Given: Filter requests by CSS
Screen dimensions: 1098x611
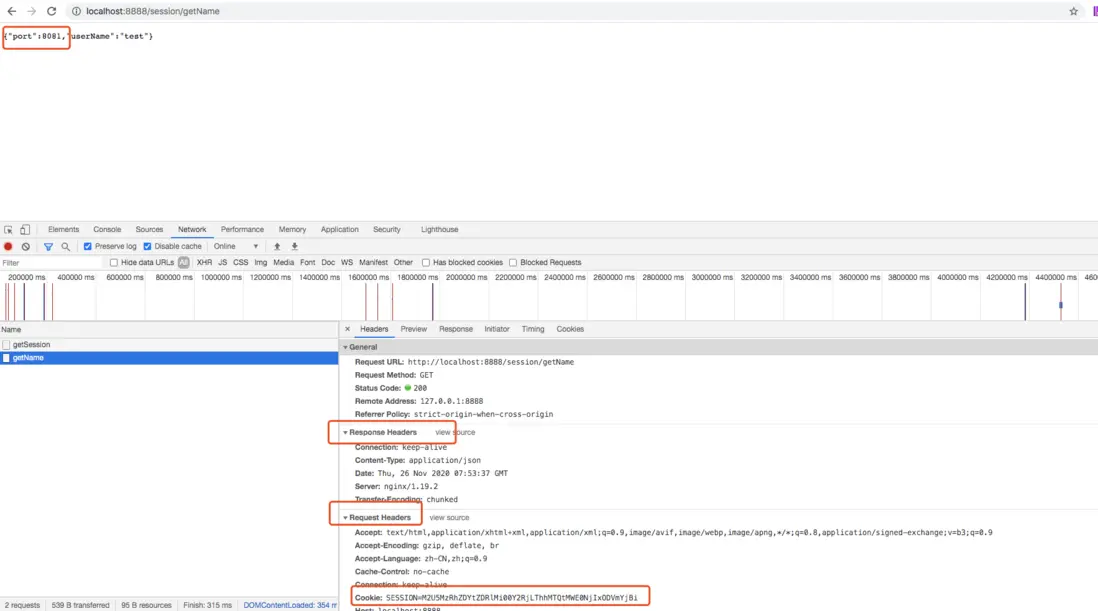Looking at the screenshot, I should point(240,262).
